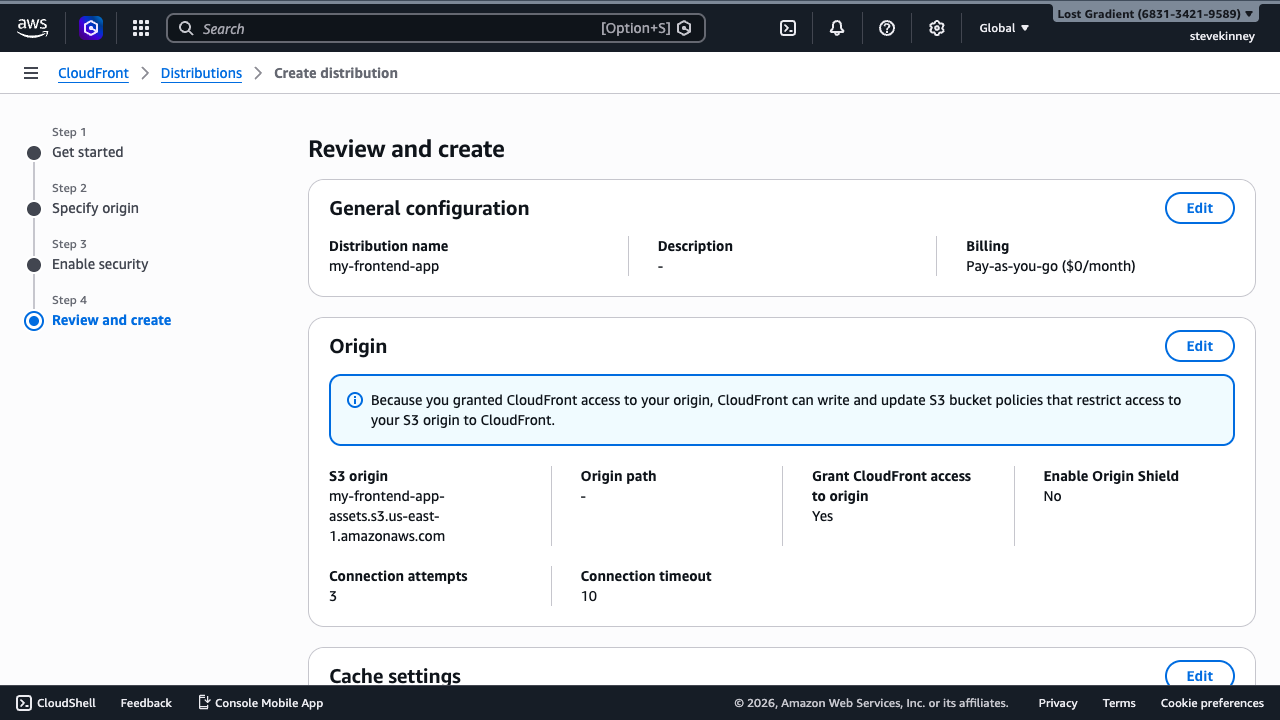Go to the Distributions breadcrumb link
The width and height of the screenshot is (1280, 720).
tap(201, 73)
